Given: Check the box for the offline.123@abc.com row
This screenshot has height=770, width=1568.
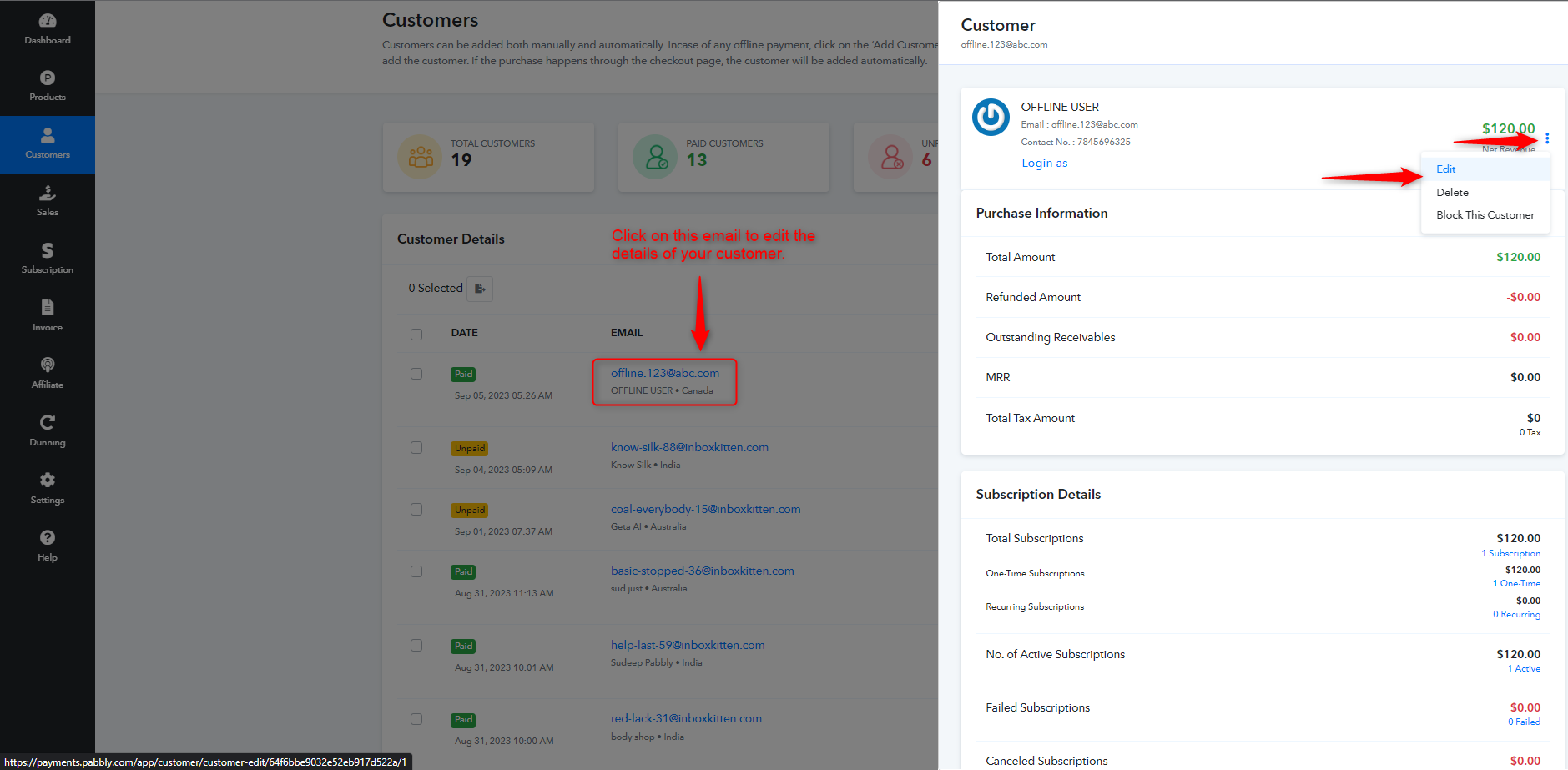Looking at the screenshot, I should click(416, 374).
